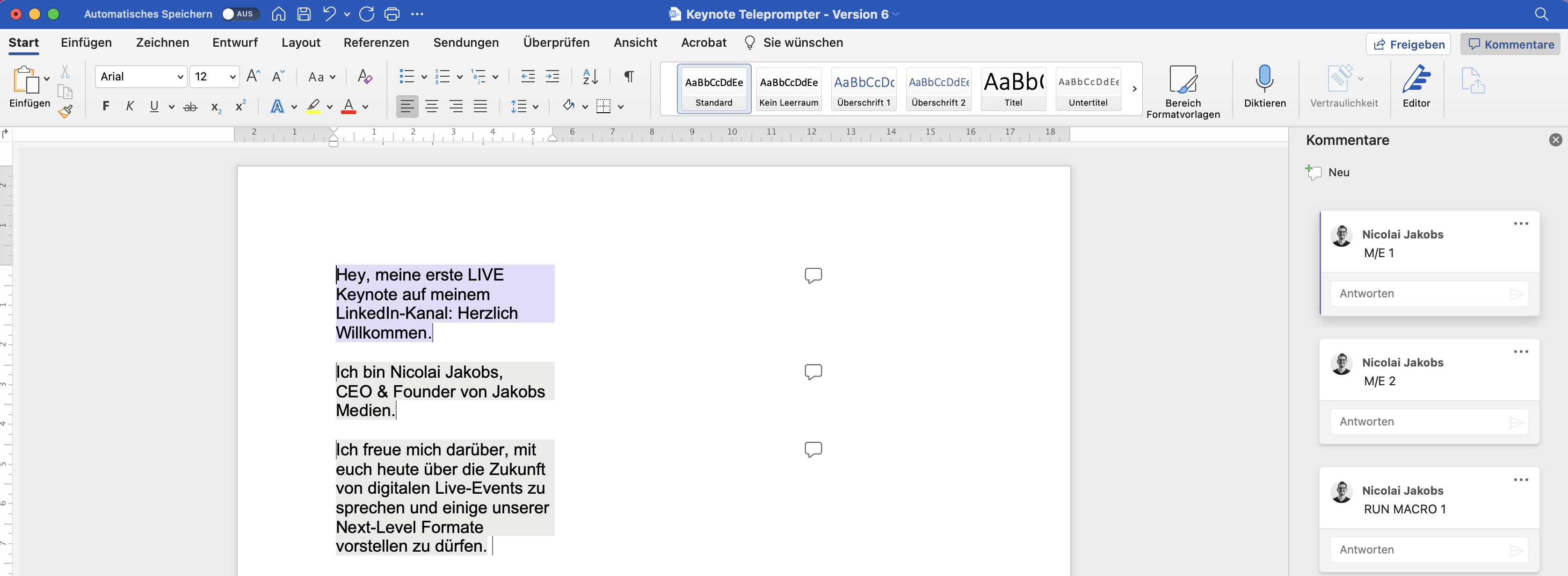The height and width of the screenshot is (576, 1568).
Task: Click the sort A-Z icon
Action: click(590, 76)
